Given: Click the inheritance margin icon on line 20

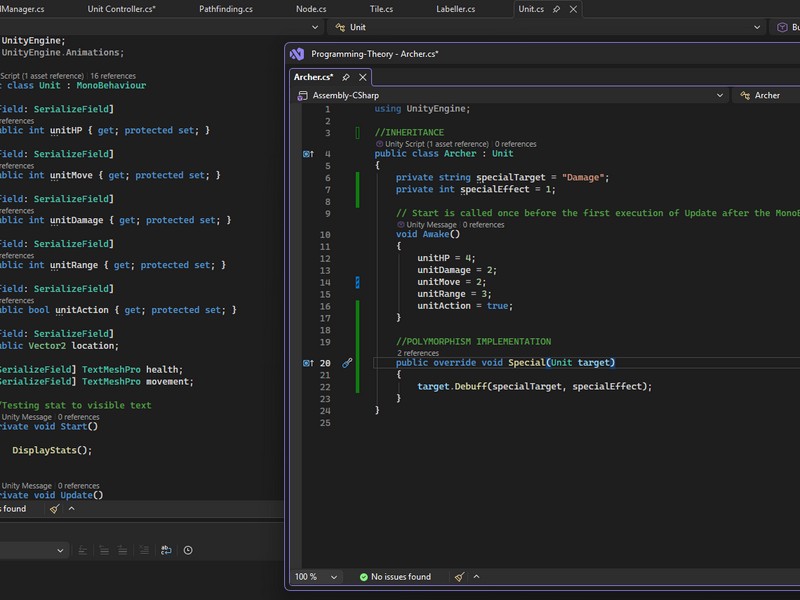Looking at the screenshot, I should click(x=309, y=363).
